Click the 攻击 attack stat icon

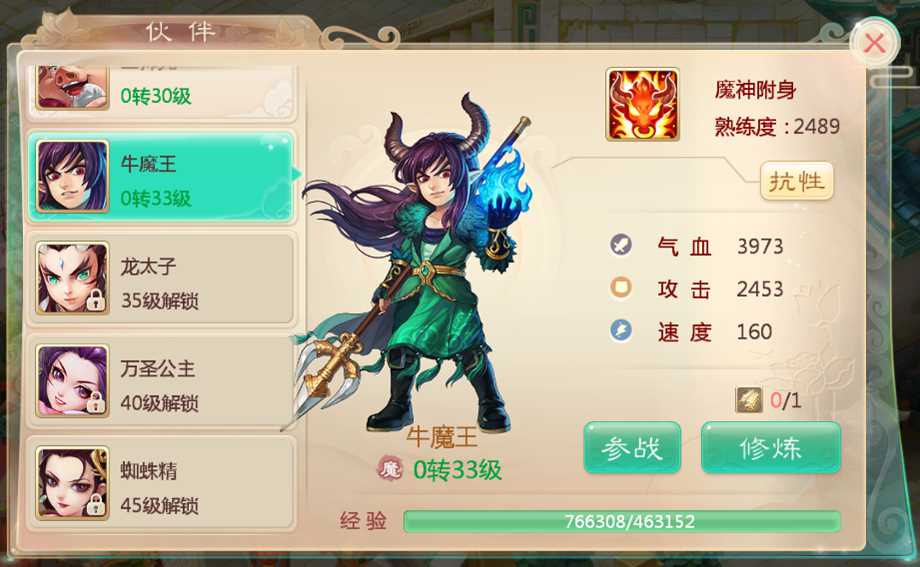tap(621, 288)
